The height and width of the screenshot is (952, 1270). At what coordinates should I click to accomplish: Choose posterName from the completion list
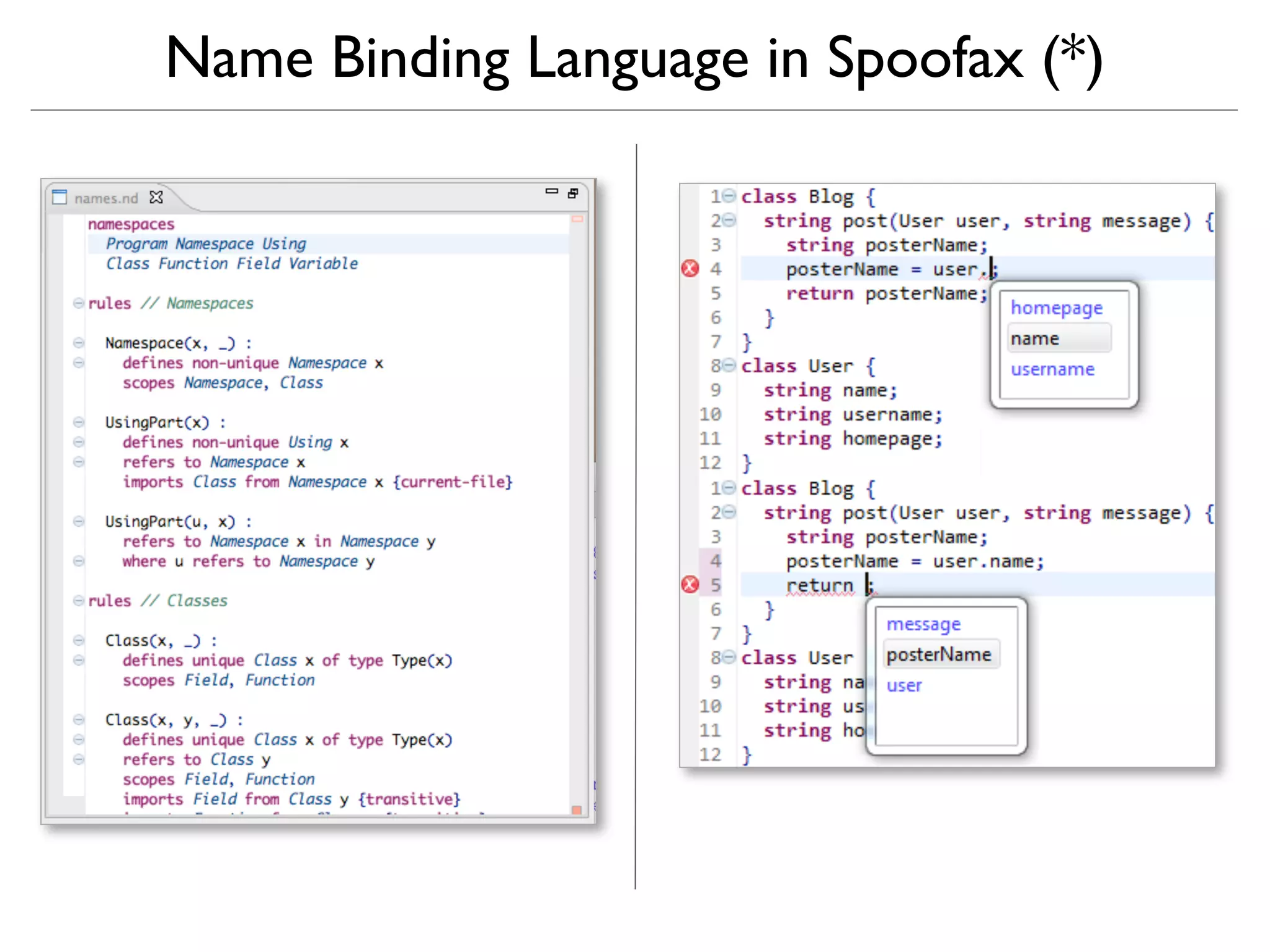tap(939, 654)
